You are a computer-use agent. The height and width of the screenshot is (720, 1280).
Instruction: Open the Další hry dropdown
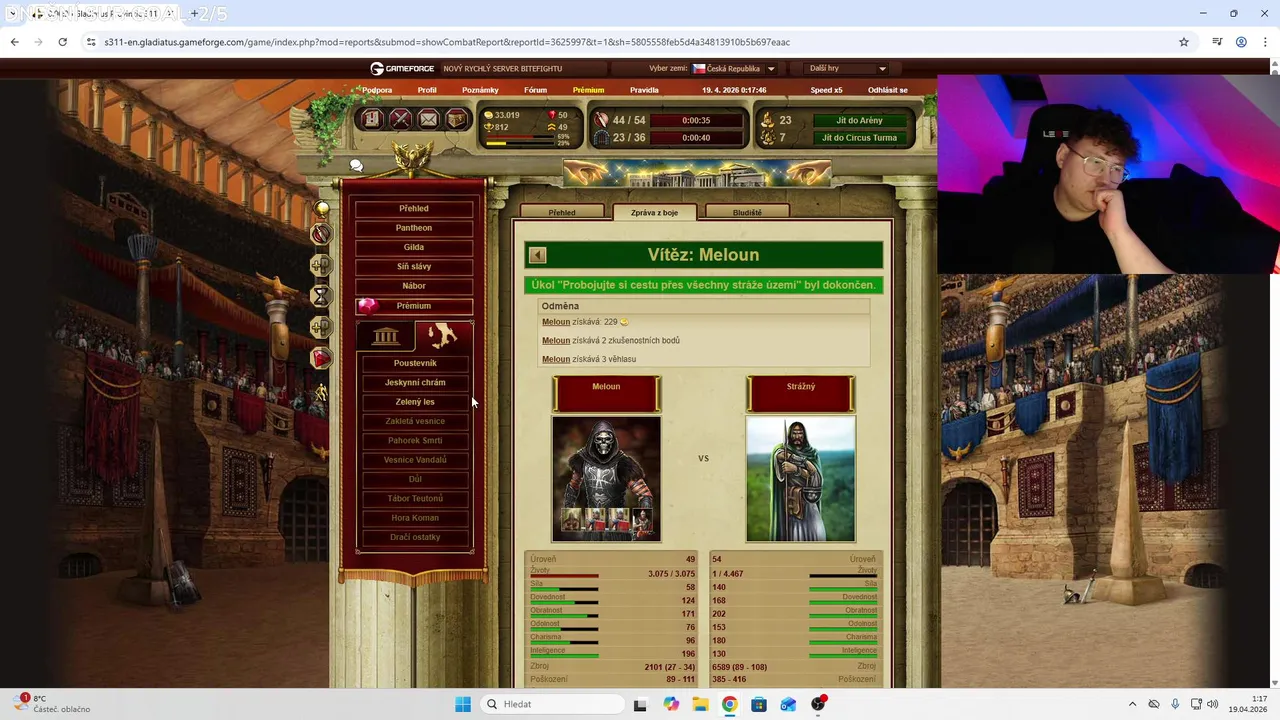845,68
